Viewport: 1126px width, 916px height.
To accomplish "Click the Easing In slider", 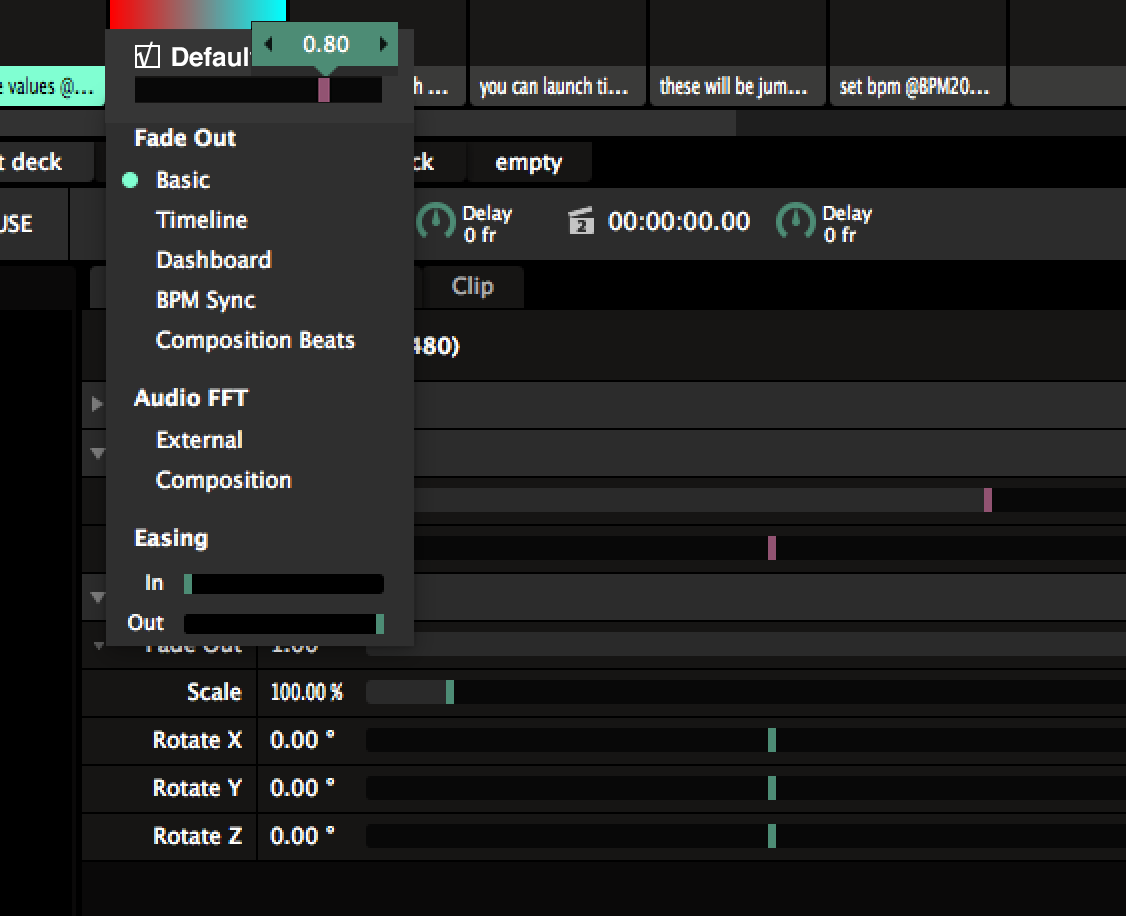I will tap(284, 584).
